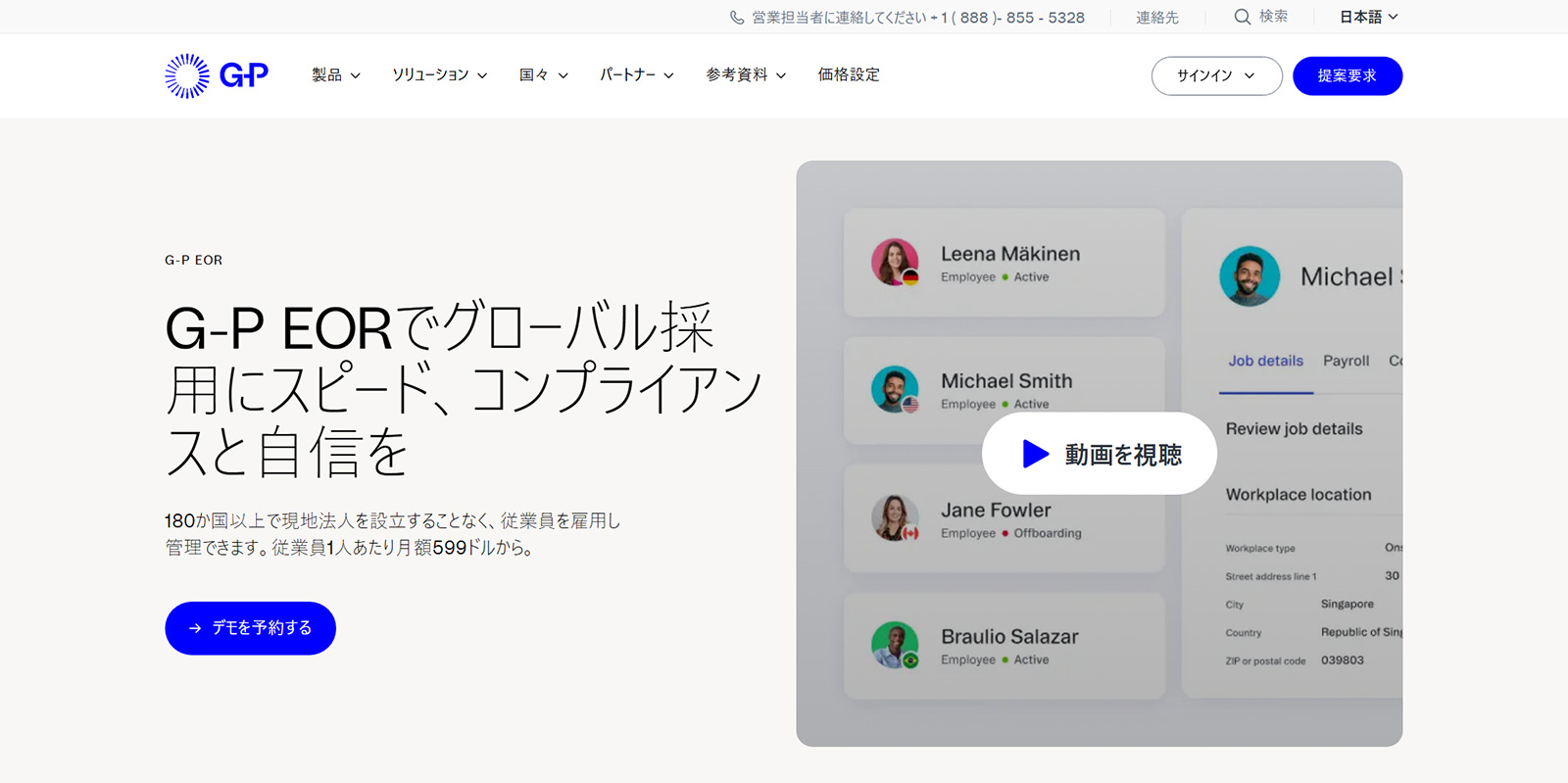
Task: Click the Jane Fowler name text
Action: click(x=996, y=511)
